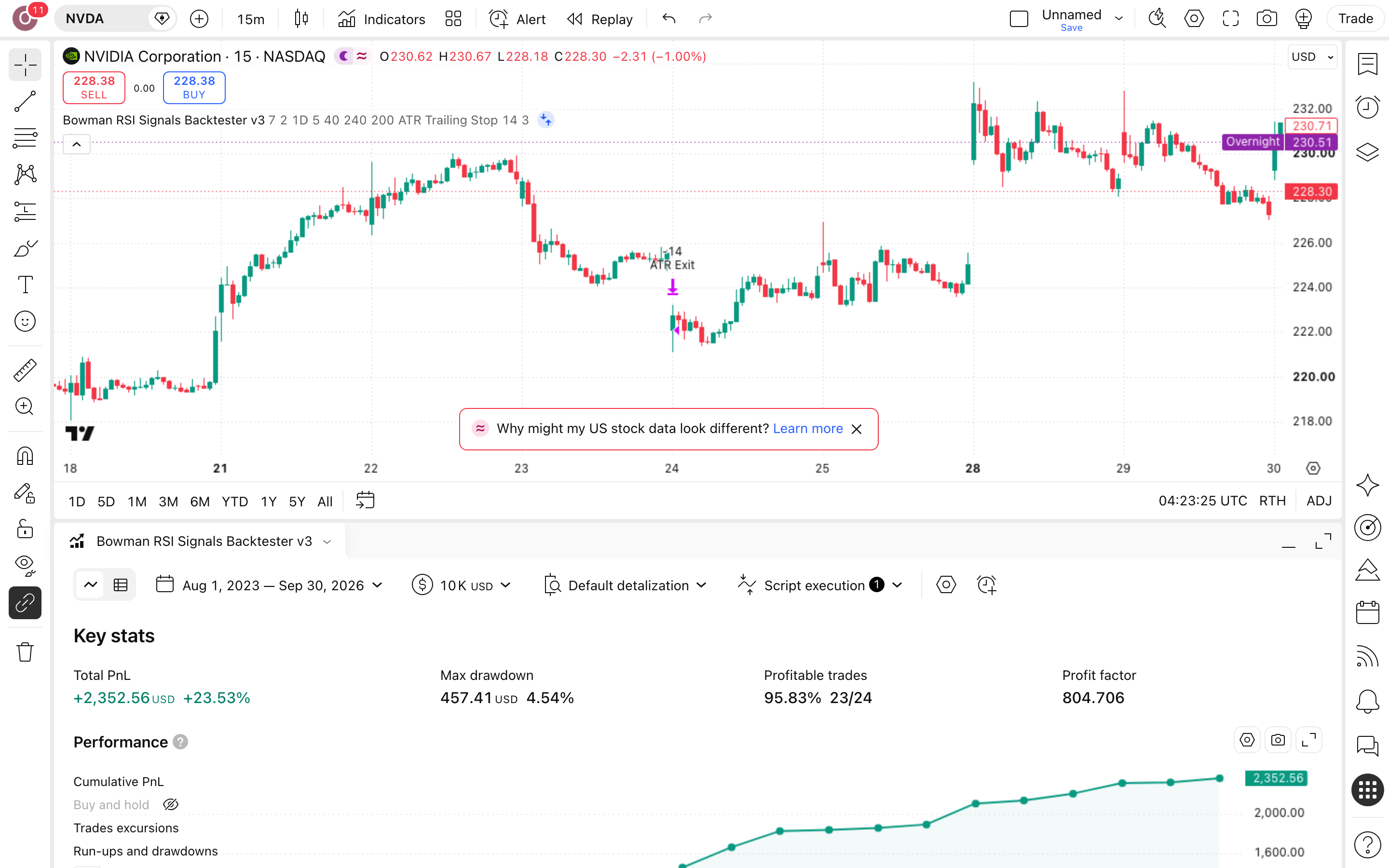This screenshot has height=868, width=1389.
Task: Change the 15m interval
Action: tap(251, 19)
